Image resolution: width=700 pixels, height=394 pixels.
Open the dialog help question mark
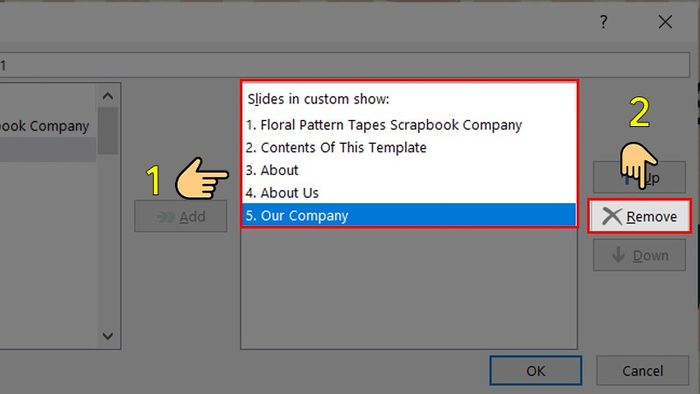pyautogui.click(x=604, y=21)
